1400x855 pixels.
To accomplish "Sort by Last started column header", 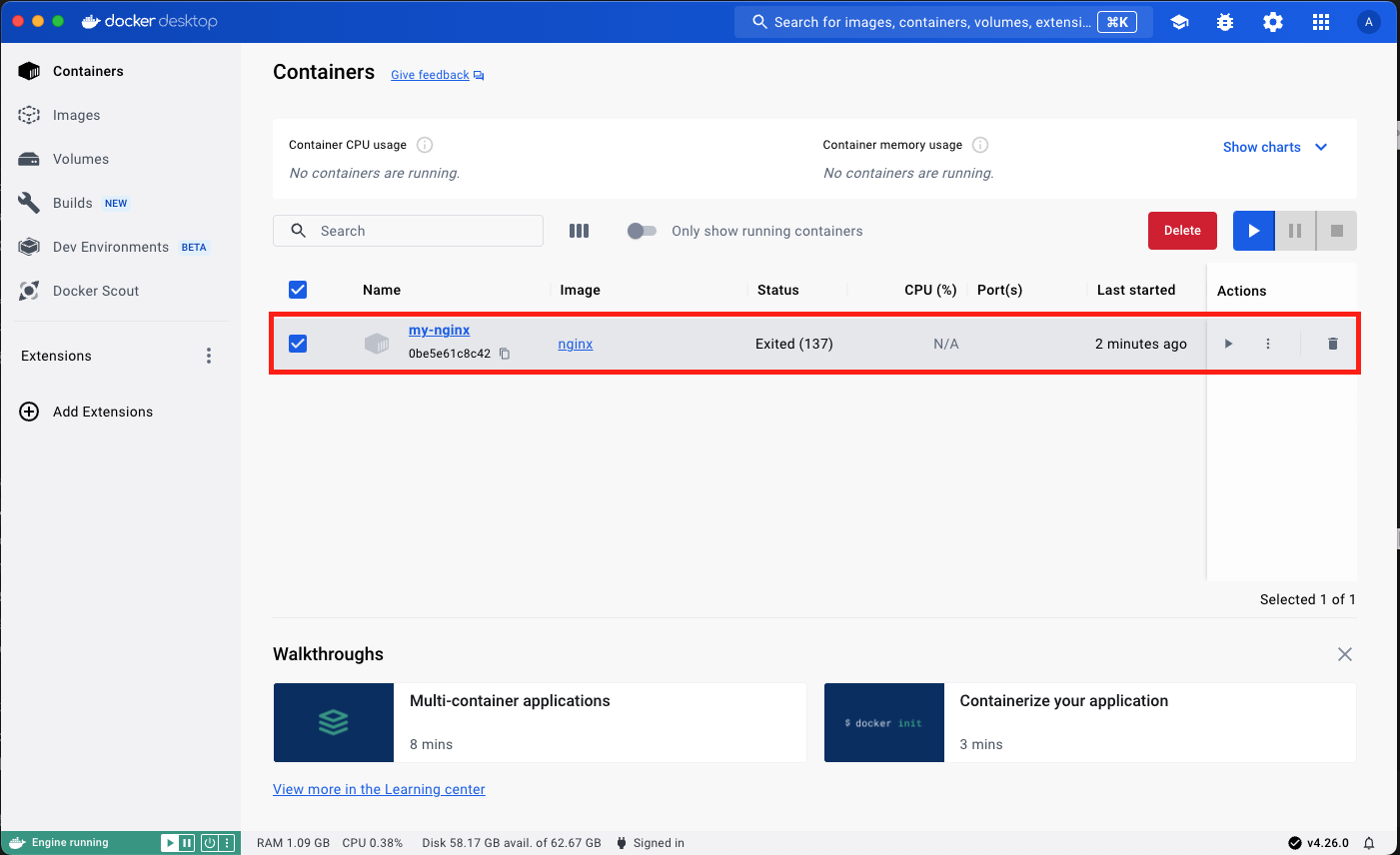I will 1136,290.
